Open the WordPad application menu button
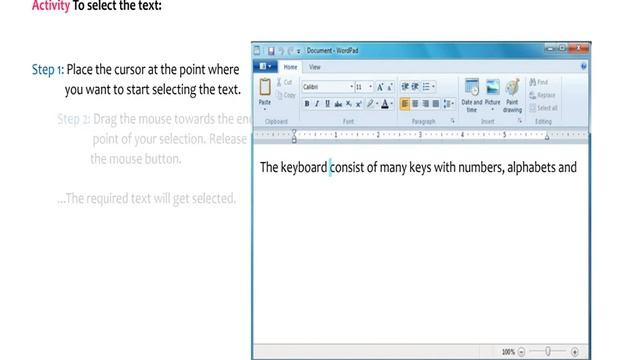The image size is (640, 360). 265,67
